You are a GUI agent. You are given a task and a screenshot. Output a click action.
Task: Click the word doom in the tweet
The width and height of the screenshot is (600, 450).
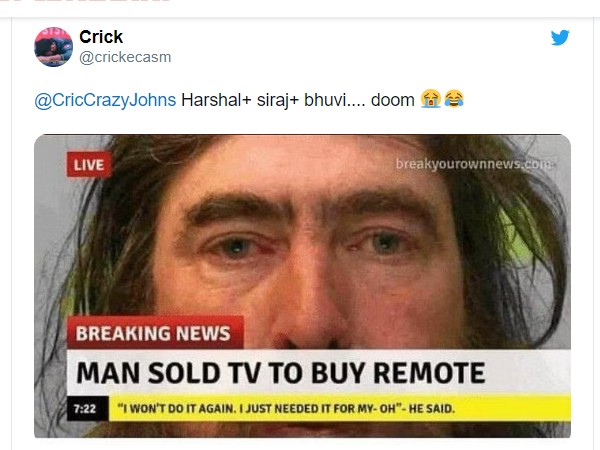(393, 100)
